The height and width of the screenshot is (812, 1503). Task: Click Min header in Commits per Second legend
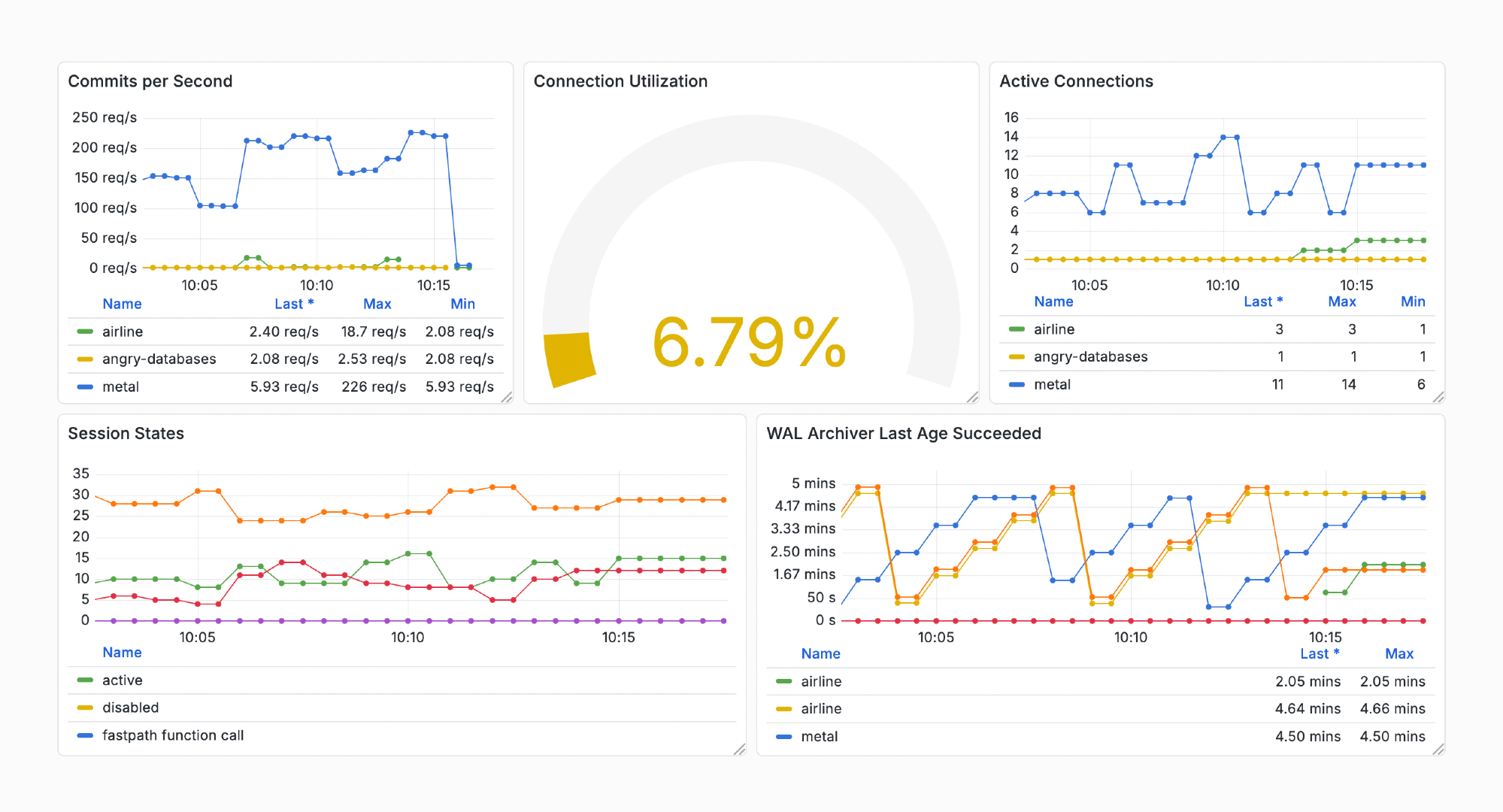tap(462, 304)
